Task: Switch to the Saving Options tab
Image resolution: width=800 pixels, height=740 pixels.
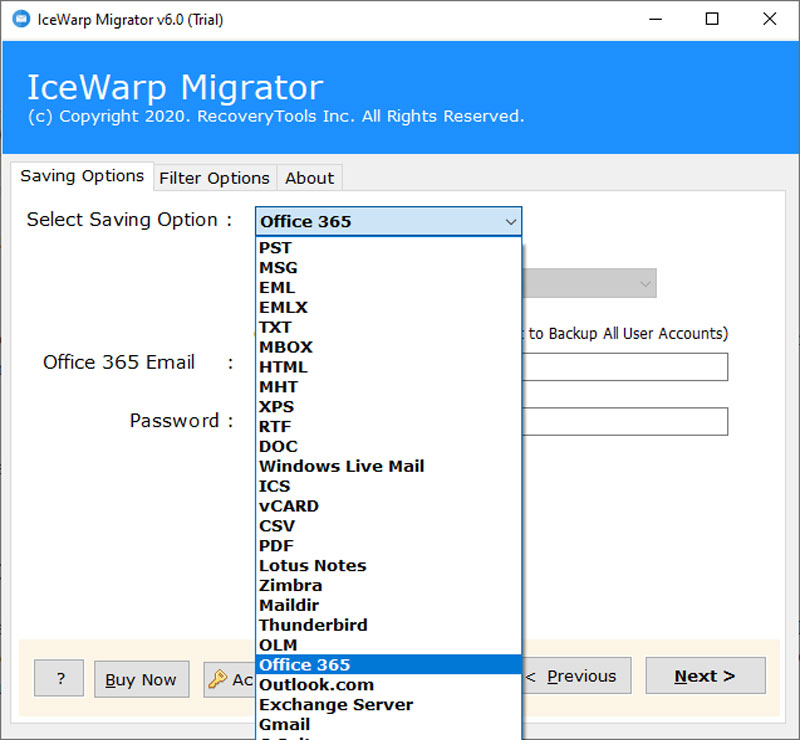Action: click(x=82, y=176)
